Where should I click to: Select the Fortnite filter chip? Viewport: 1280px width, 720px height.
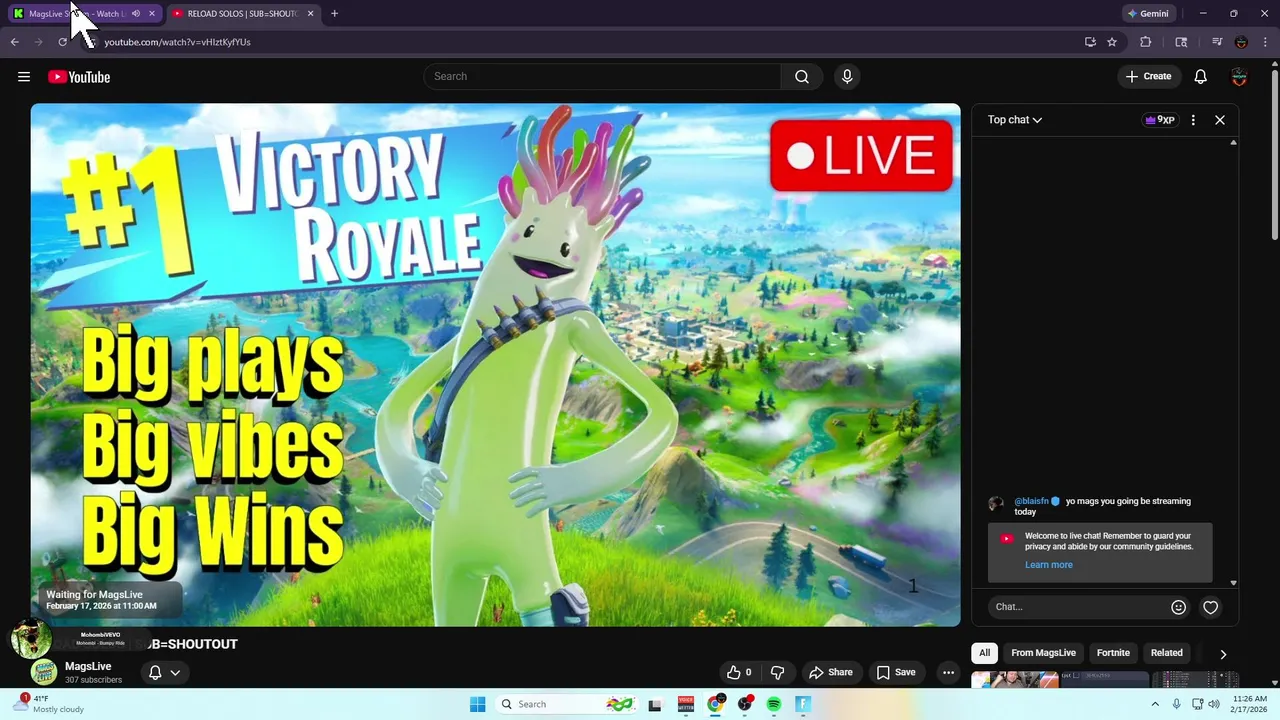tap(1113, 653)
